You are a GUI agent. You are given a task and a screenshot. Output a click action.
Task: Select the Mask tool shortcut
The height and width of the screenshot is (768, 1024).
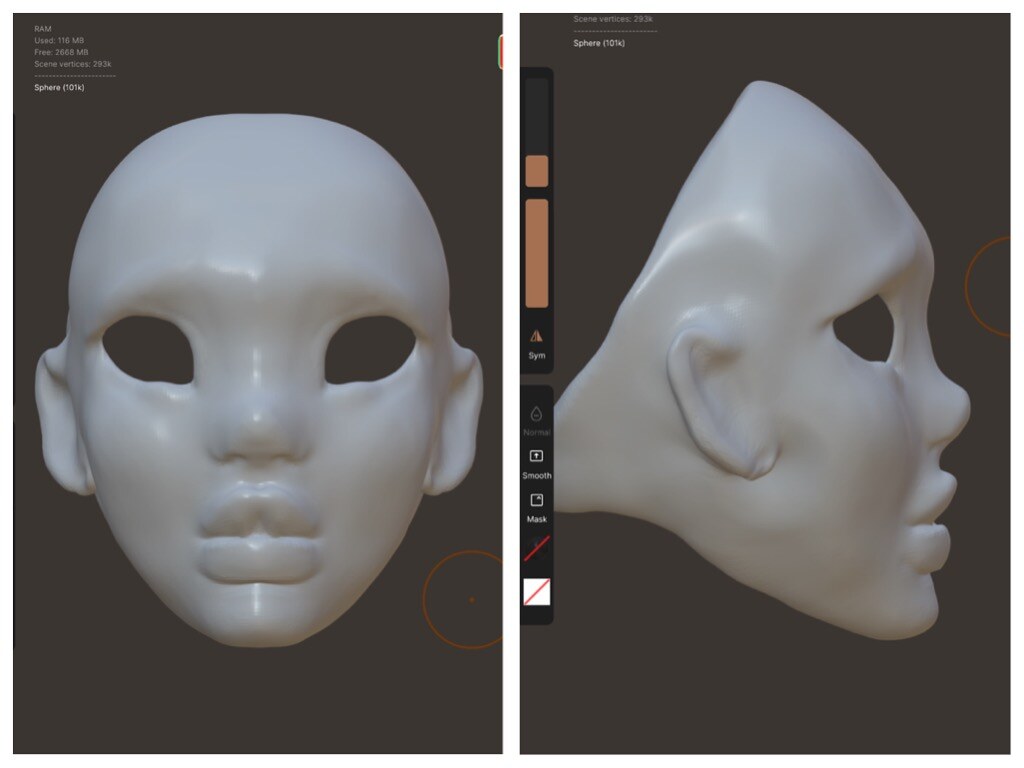[536, 508]
